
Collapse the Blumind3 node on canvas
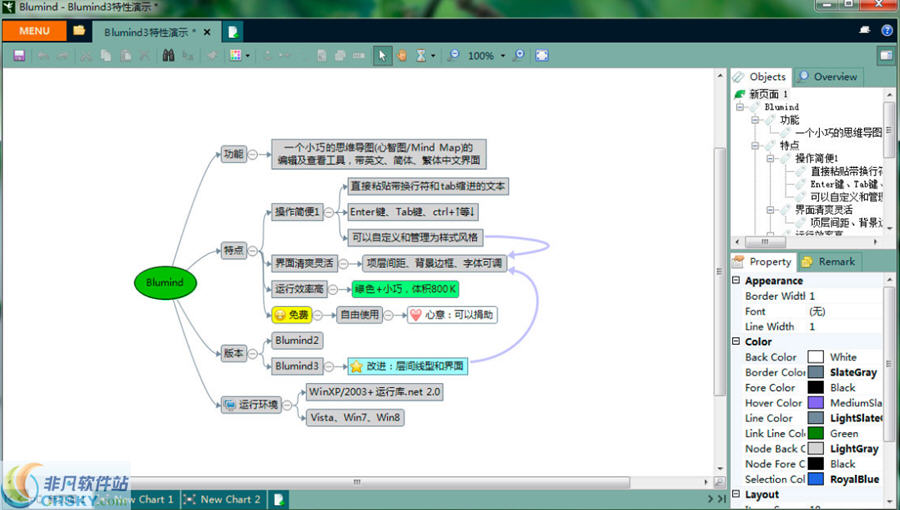coord(329,366)
